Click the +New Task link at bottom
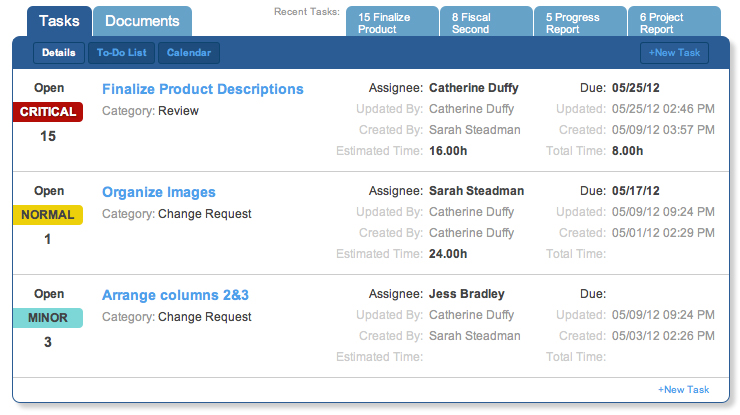Screen dimensions: 740x415 point(683,390)
